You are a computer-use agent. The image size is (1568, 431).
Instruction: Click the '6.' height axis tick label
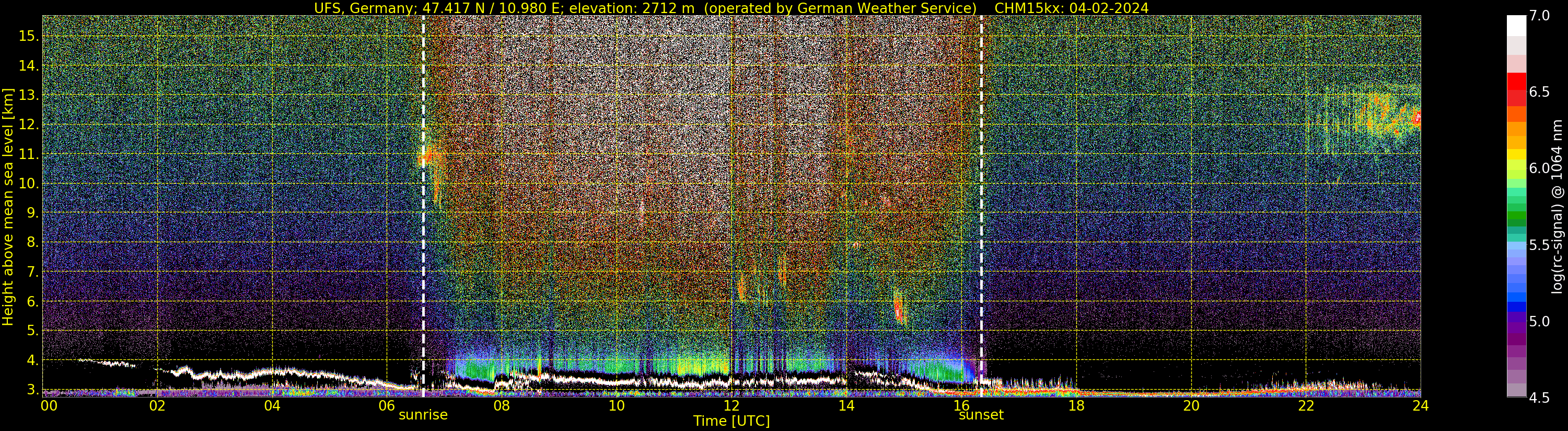[32, 301]
